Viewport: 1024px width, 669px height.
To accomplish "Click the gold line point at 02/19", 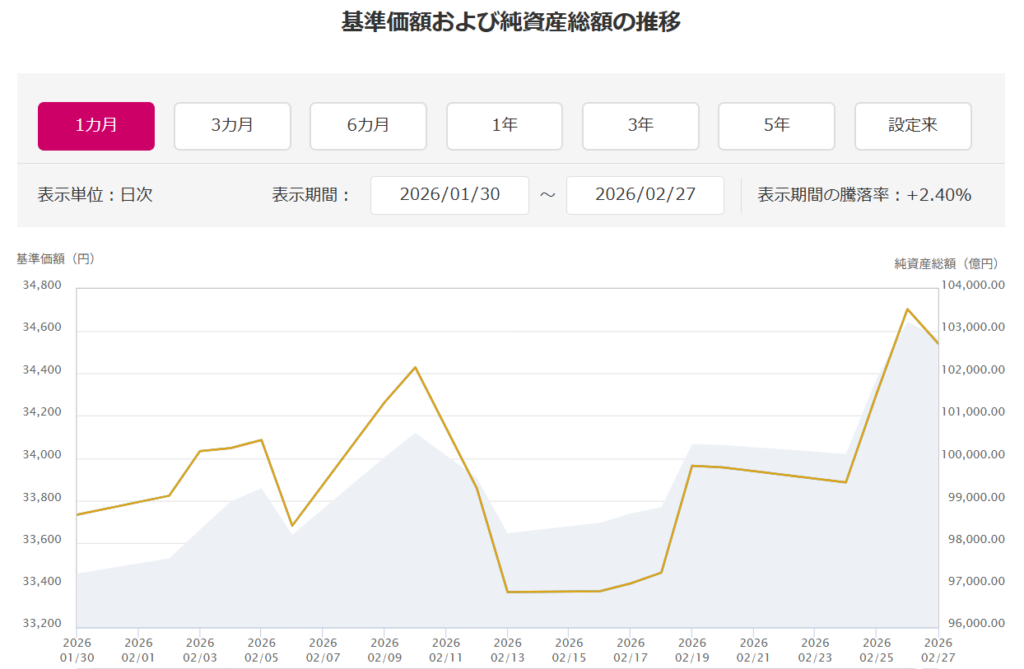I will 692,465.
